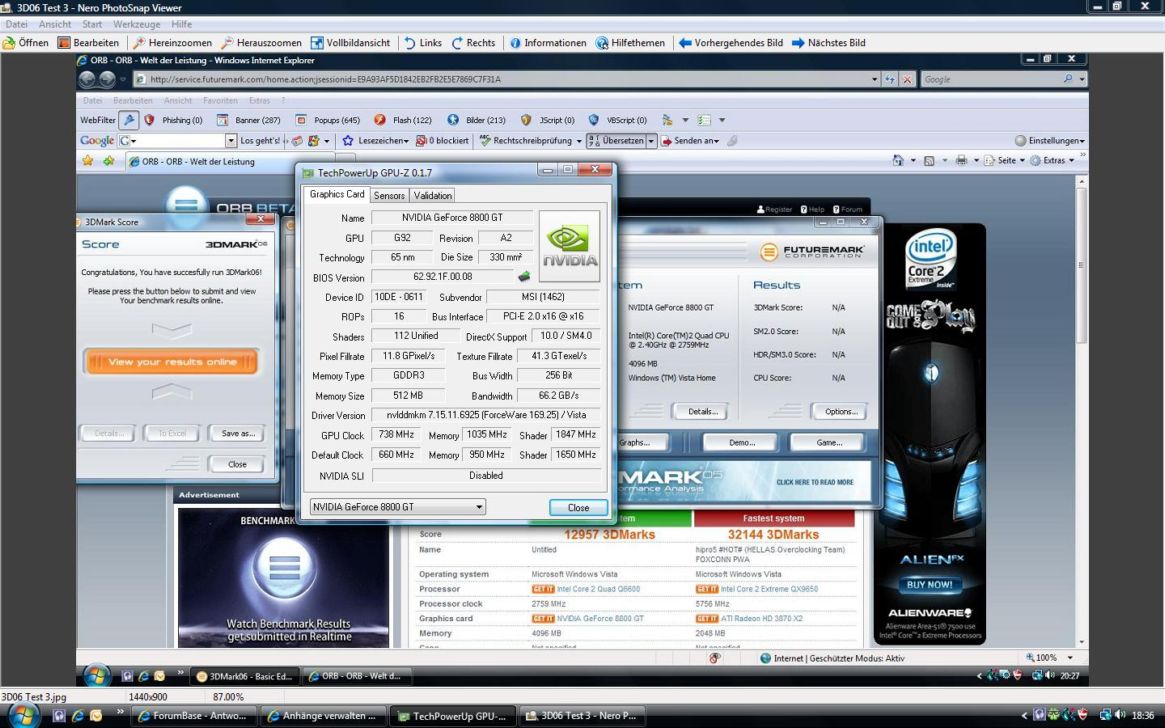Click the IE favorites star icon
The height and width of the screenshot is (728, 1165).
[x=88, y=160]
